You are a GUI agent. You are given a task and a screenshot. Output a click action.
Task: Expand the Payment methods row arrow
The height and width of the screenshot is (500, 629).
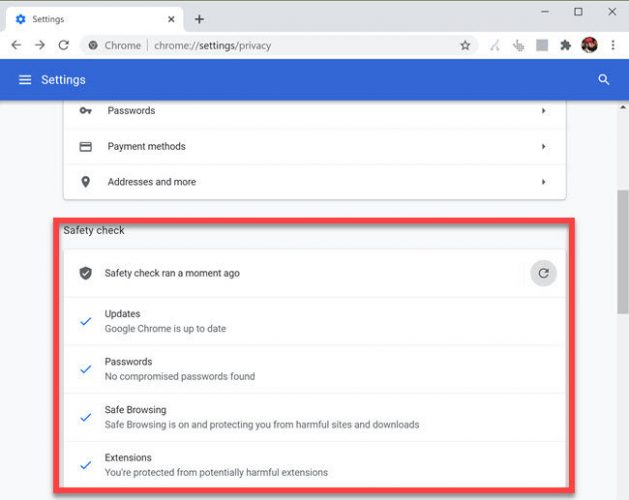click(x=543, y=146)
